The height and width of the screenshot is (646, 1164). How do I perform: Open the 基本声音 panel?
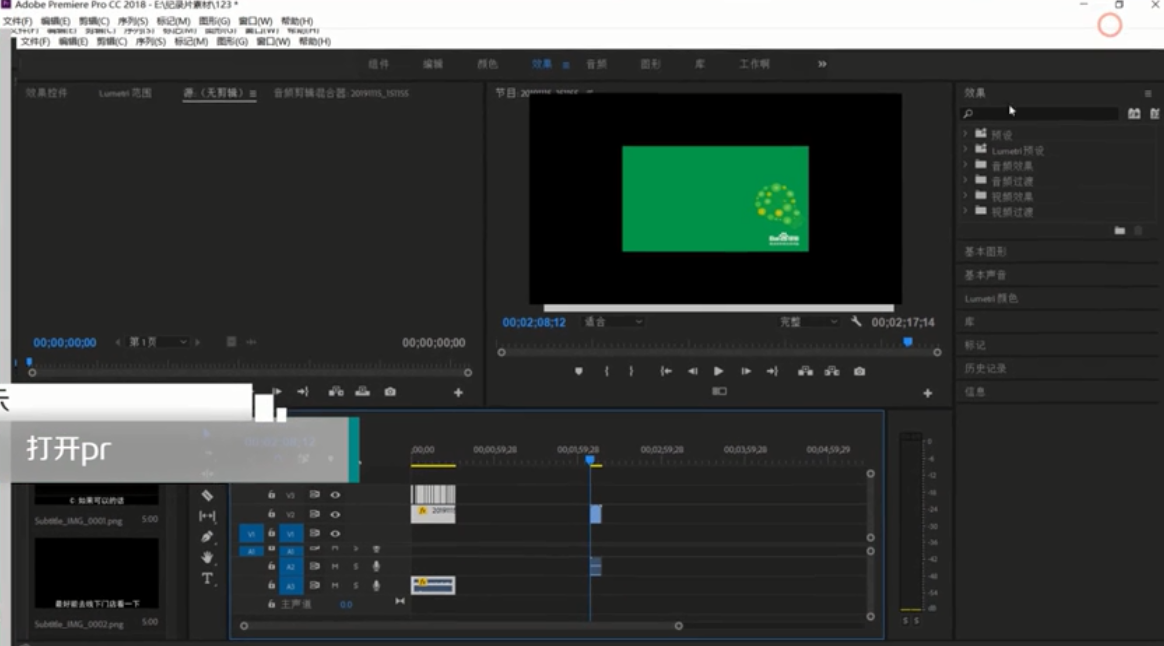click(985, 275)
